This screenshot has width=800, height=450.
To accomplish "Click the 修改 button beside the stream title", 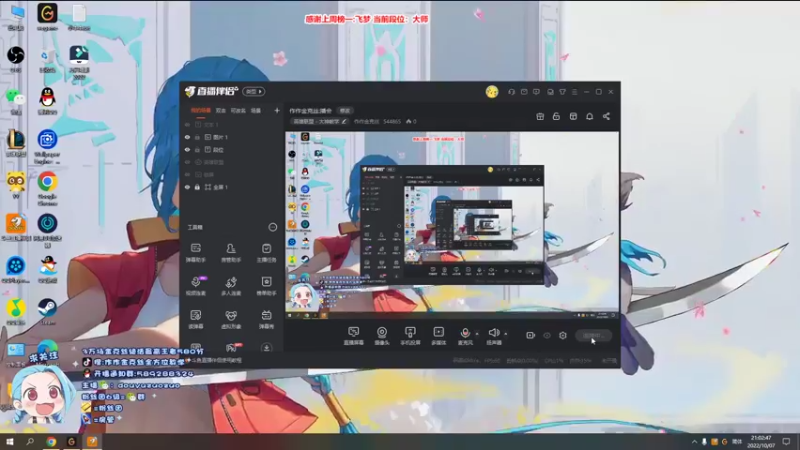I will point(345,111).
